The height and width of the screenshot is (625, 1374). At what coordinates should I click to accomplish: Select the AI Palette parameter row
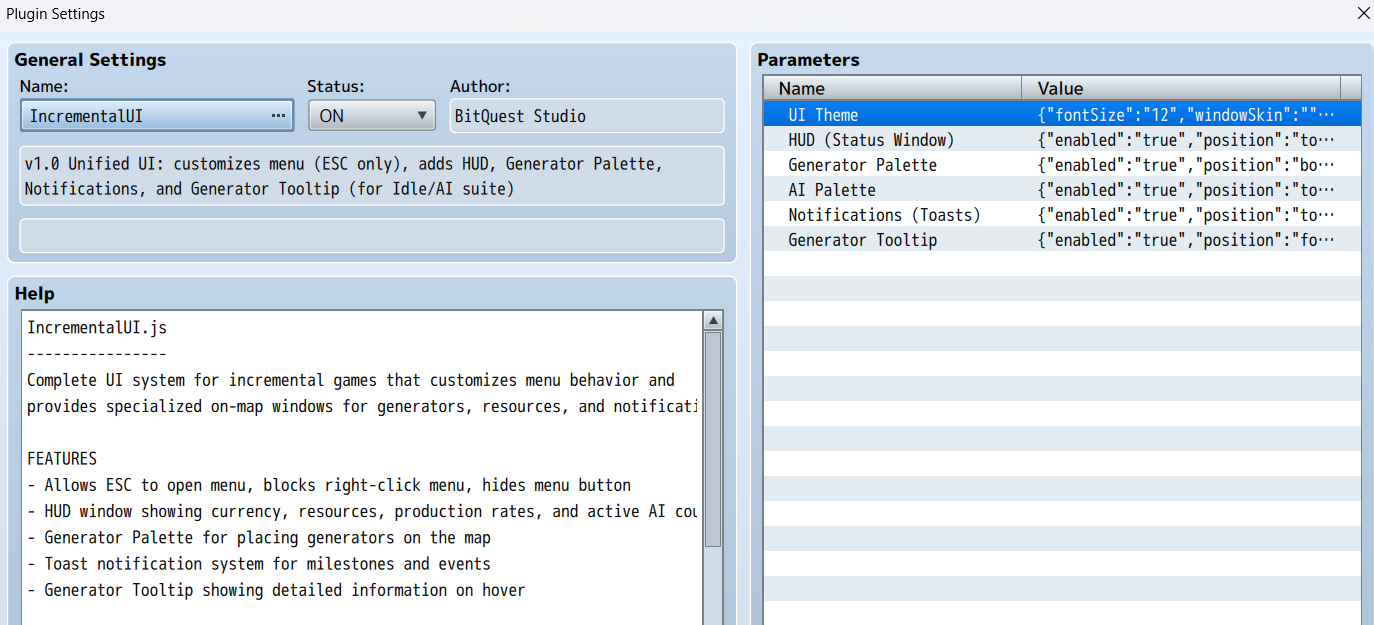(x=831, y=190)
